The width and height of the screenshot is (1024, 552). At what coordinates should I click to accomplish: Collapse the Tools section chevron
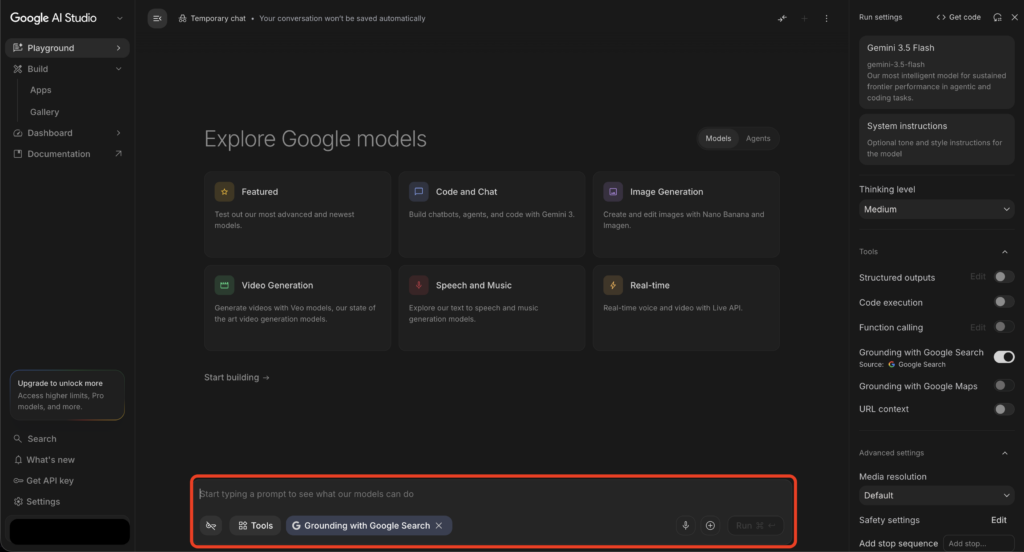1004,252
